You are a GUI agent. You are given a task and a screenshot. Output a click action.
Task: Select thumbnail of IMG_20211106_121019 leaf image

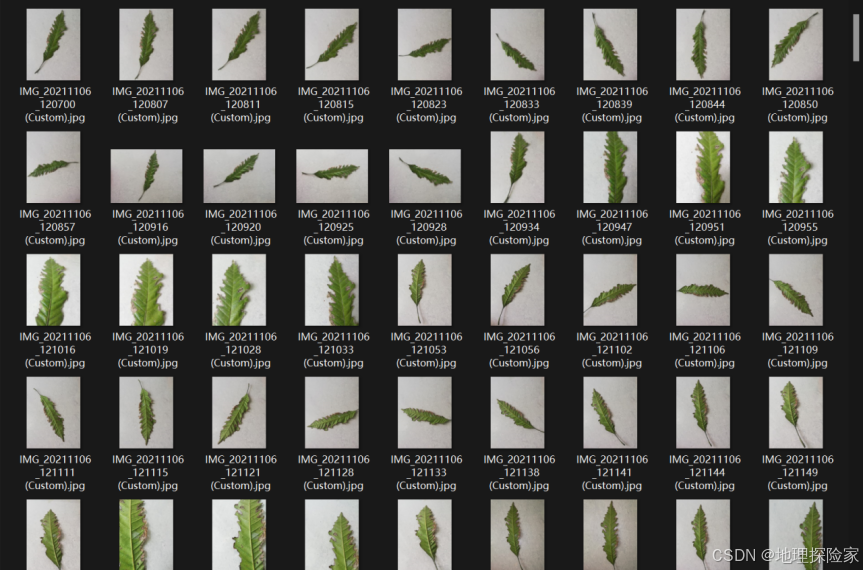coord(146,290)
